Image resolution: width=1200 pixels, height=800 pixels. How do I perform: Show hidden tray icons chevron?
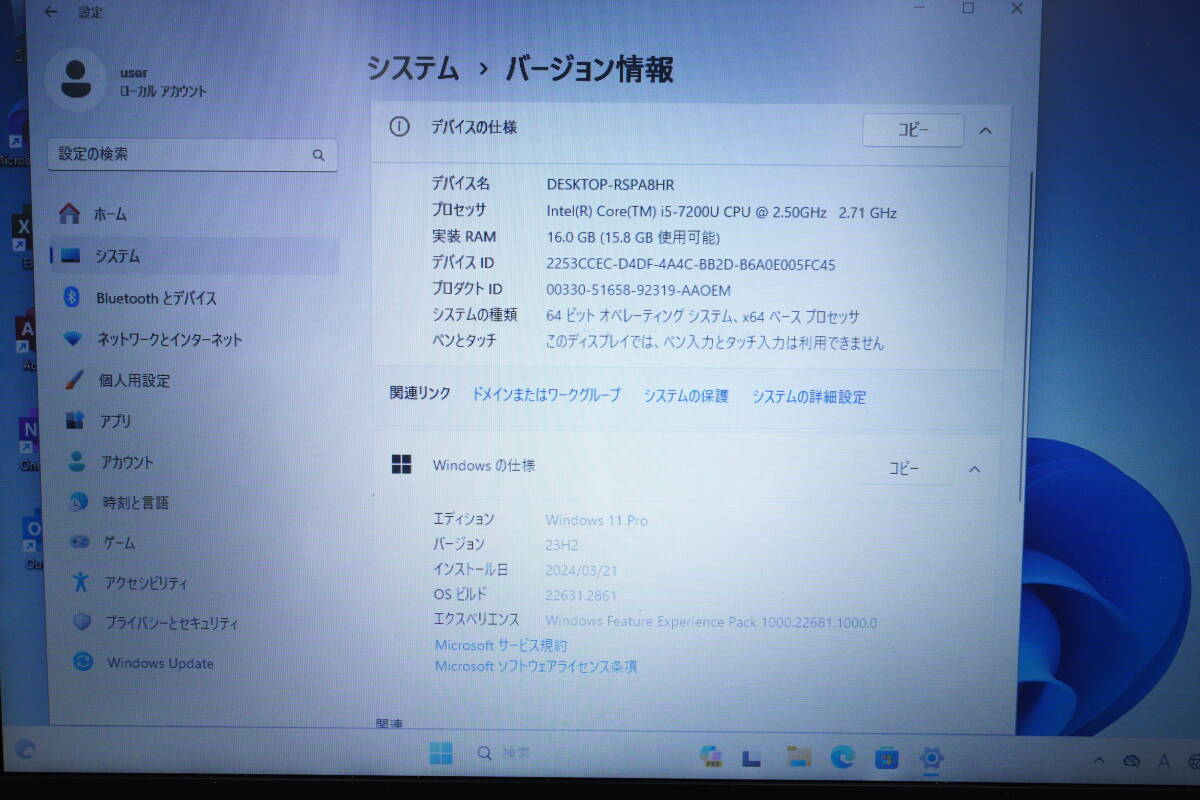pyautogui.click(x=1099, y=760)
